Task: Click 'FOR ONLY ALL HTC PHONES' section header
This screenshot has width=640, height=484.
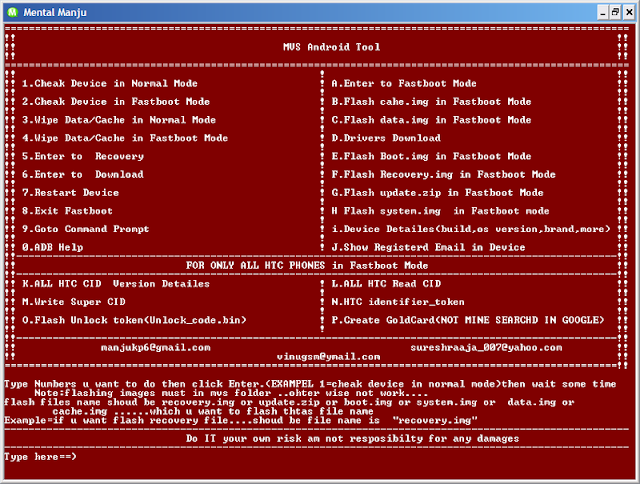Action: tap(307, 266)
